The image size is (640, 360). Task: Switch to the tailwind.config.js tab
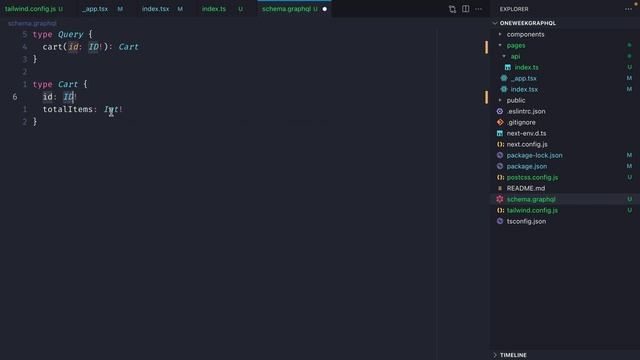(34, 9)
